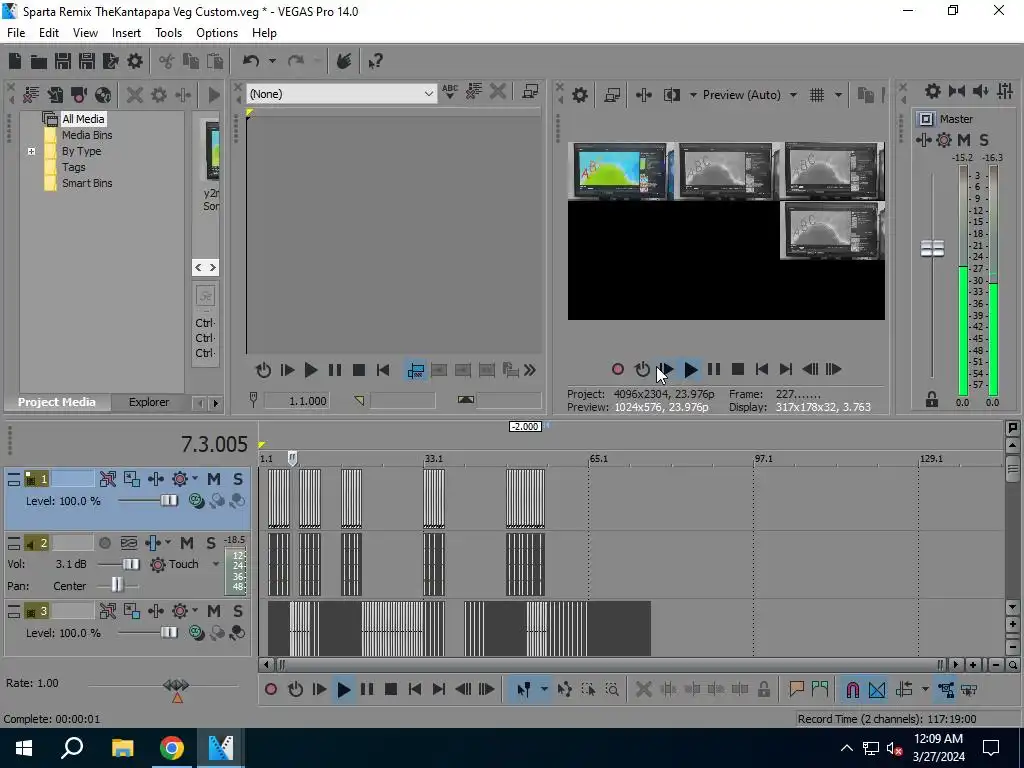Create a new project via toolbar icon

click(15, 61)
